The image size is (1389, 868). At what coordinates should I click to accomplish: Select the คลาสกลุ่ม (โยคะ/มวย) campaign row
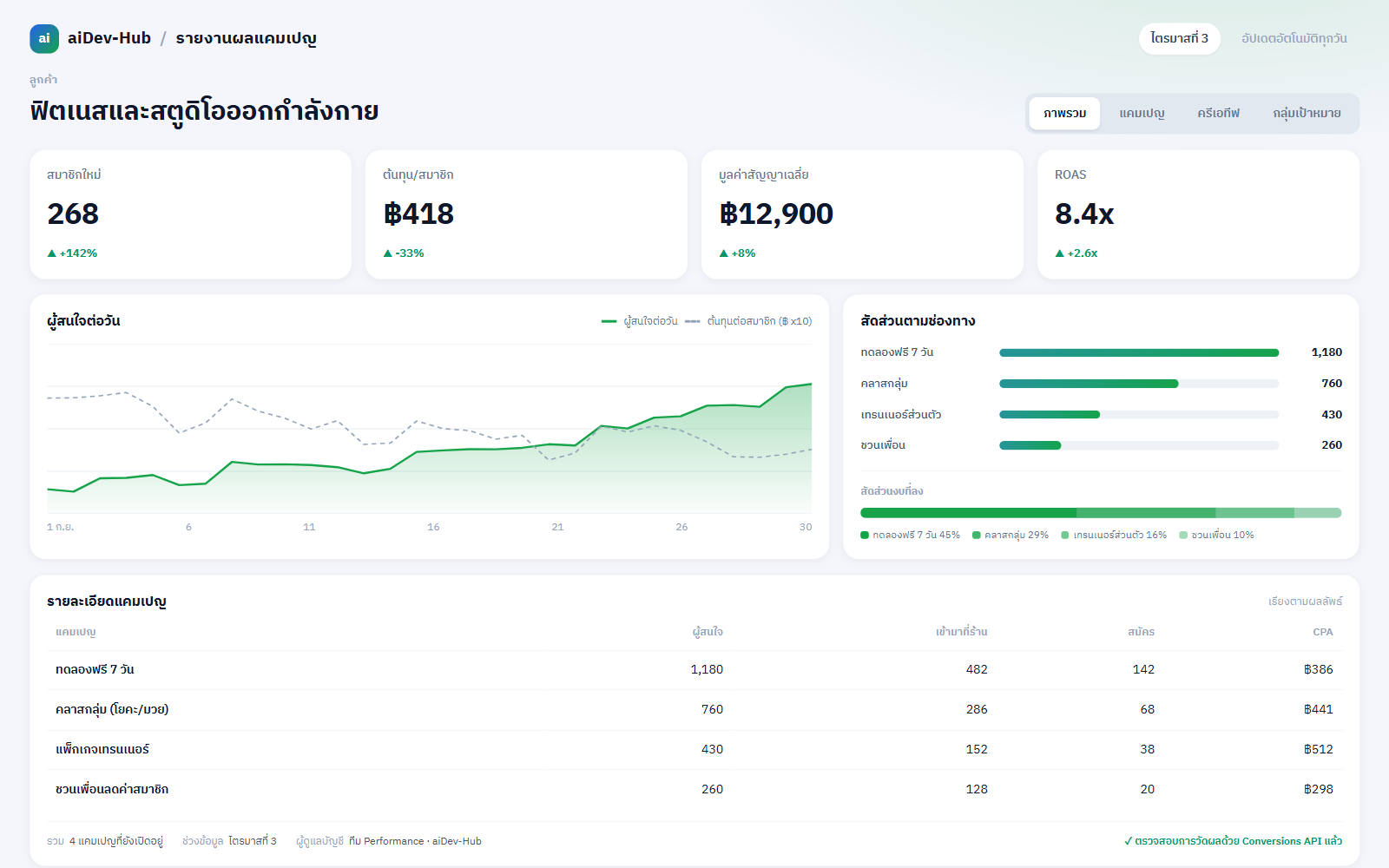(x=694, y=710)
